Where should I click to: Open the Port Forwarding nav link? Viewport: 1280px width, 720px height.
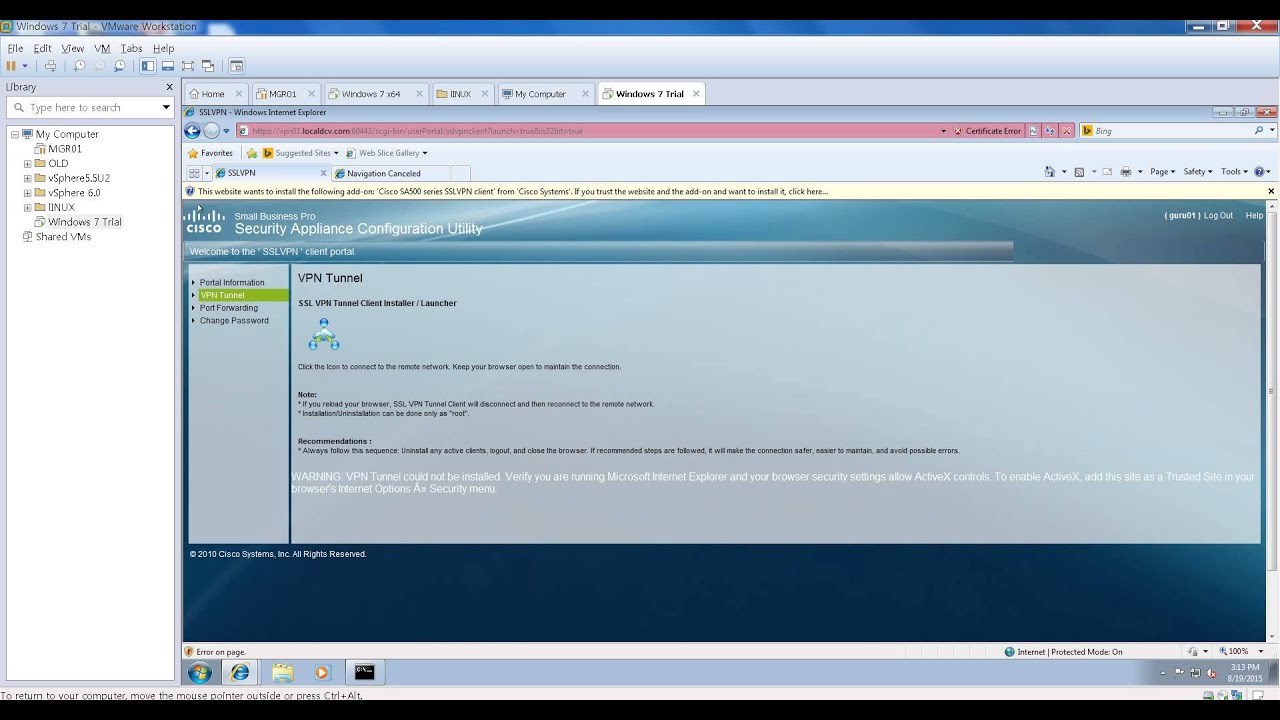(x=229, y=308)
